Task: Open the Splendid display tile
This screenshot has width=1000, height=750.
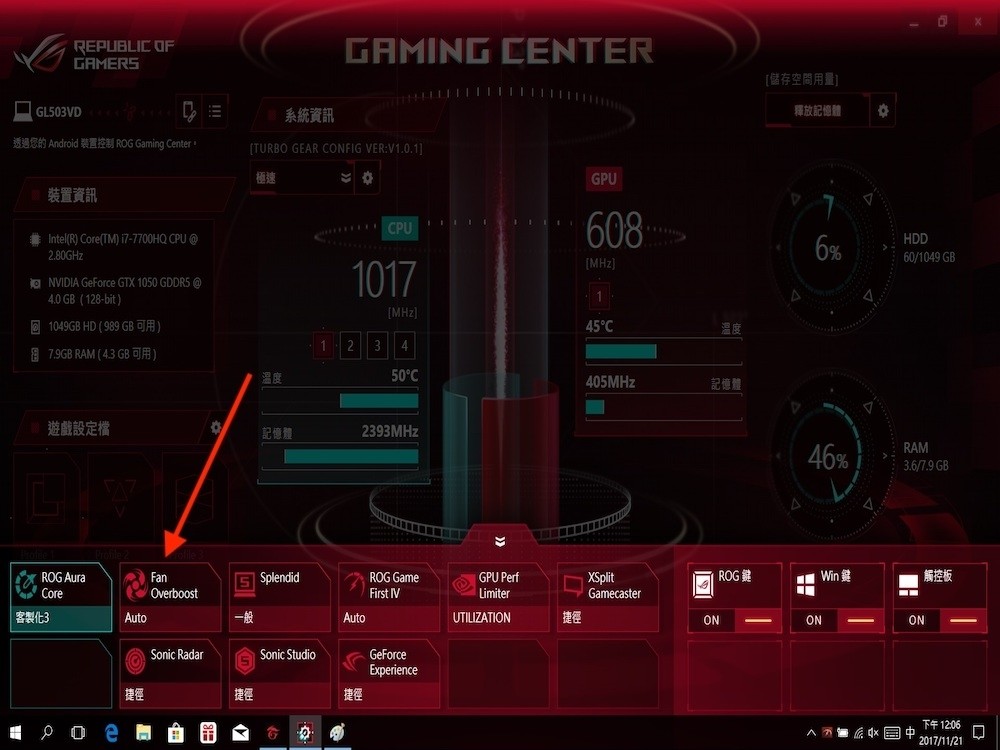Action: coord(280,597)
